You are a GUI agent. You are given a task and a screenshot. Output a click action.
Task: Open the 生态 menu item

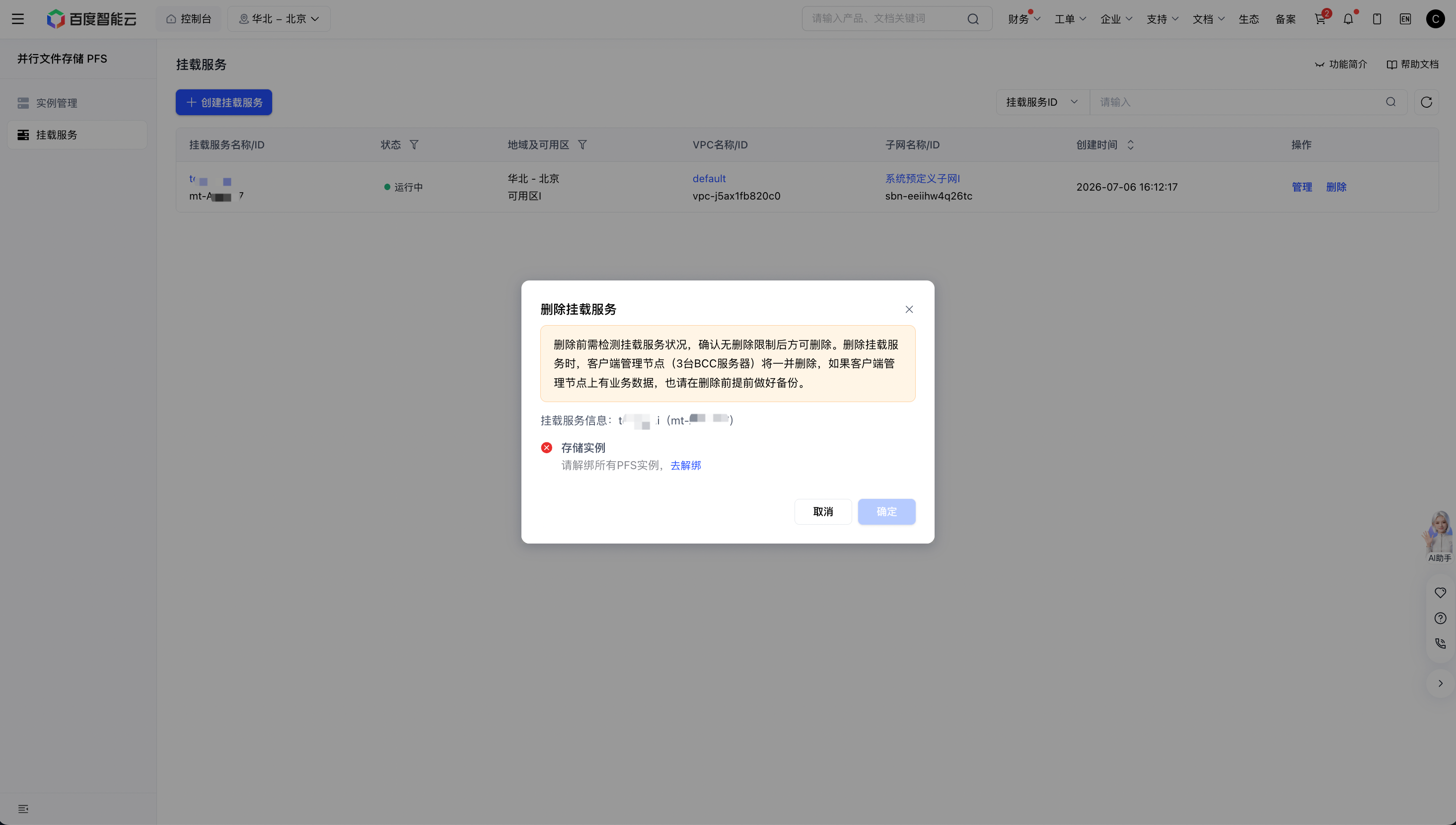click(1248, 19)
